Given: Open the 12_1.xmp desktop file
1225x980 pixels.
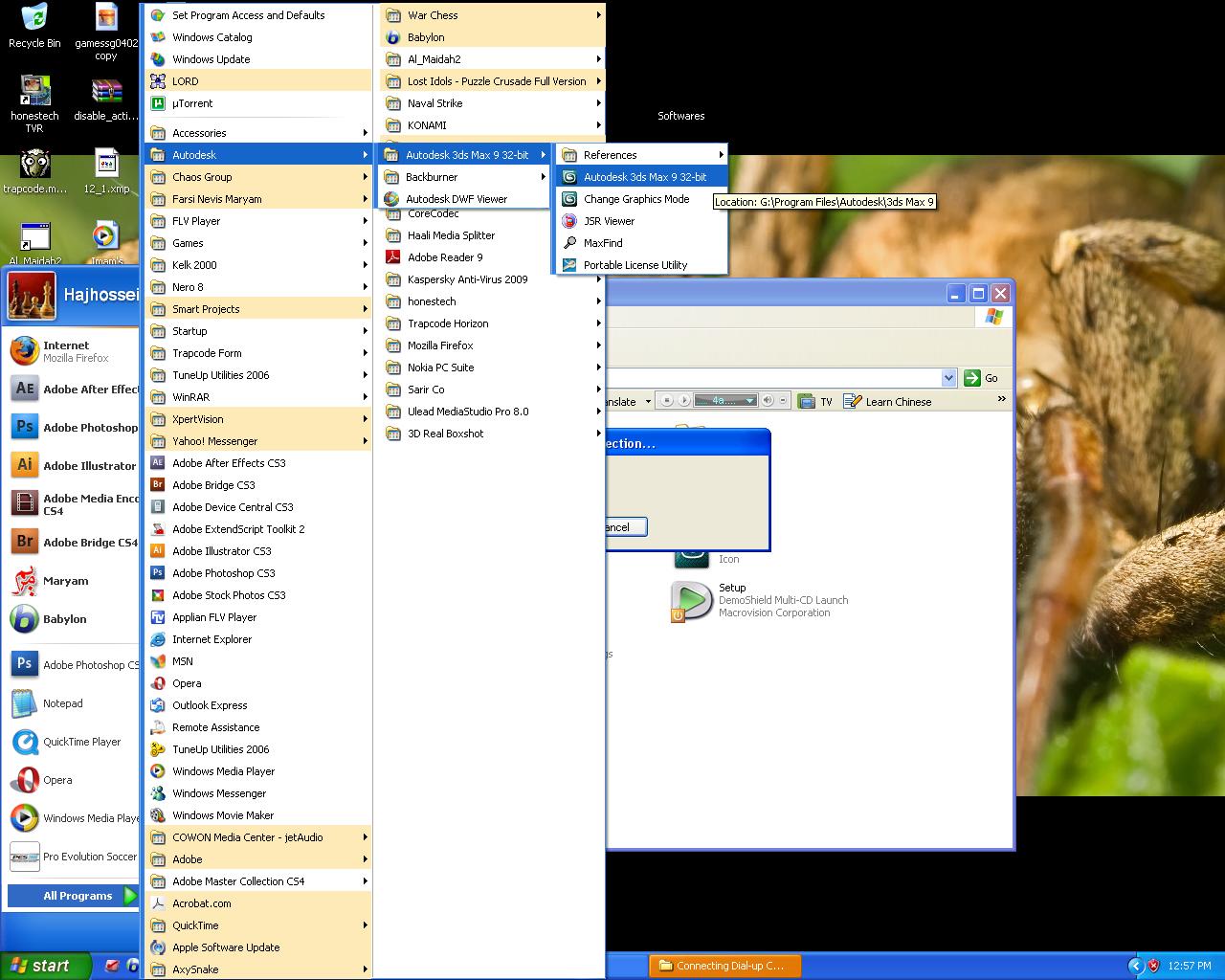Looking at the screenshot, I should pyautogui.click(x=106, y=171).
